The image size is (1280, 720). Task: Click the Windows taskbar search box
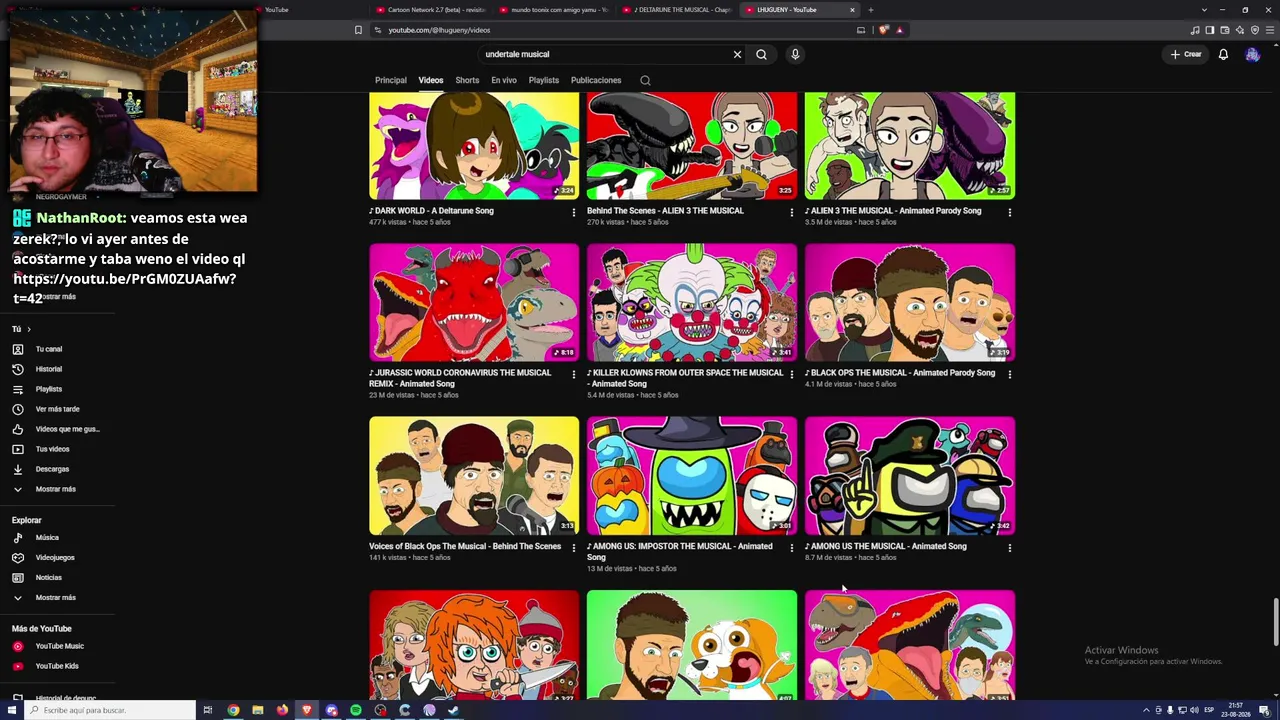pyautogui.click(x=108, y=710)
